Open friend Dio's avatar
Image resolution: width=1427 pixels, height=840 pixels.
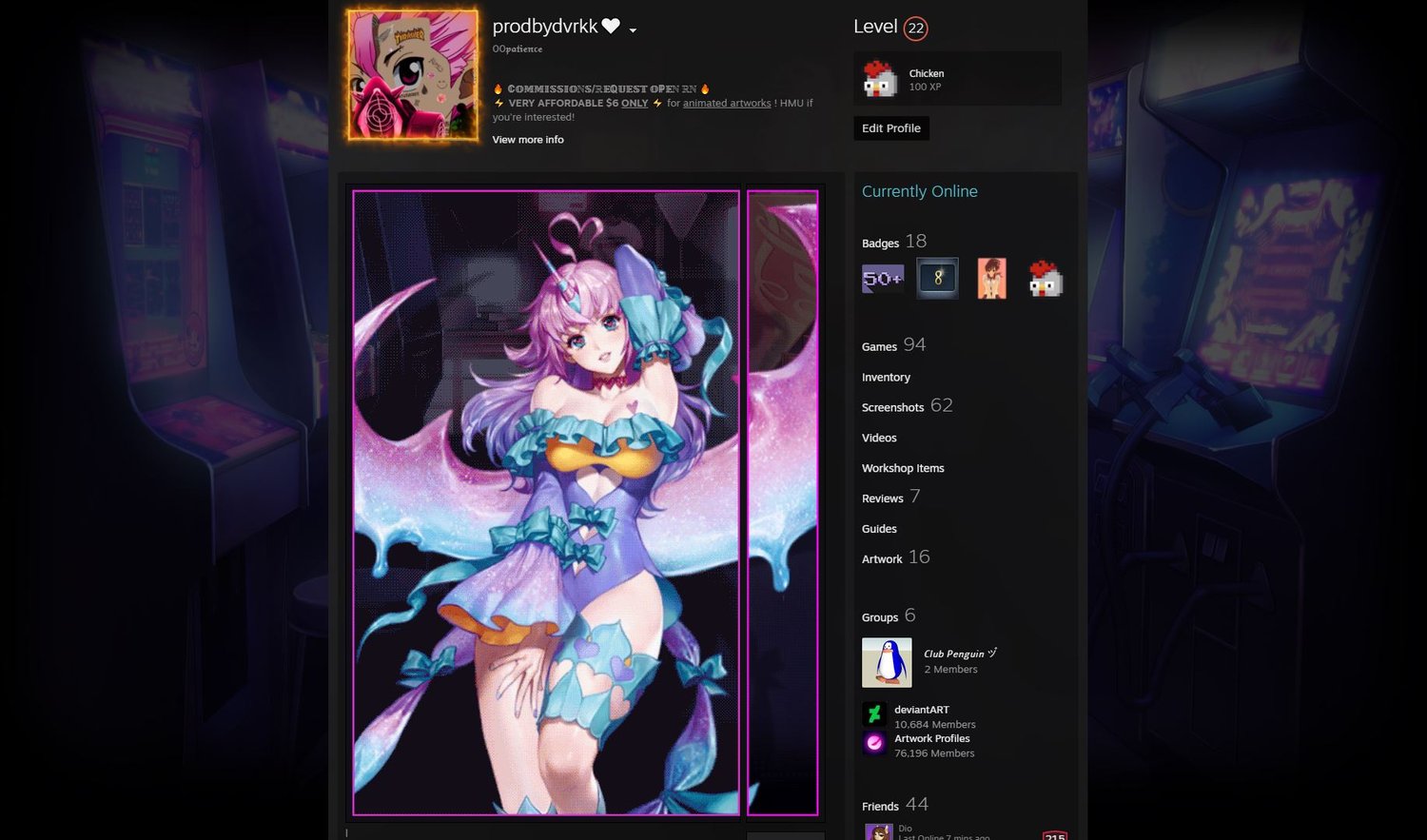pos(878,832)
